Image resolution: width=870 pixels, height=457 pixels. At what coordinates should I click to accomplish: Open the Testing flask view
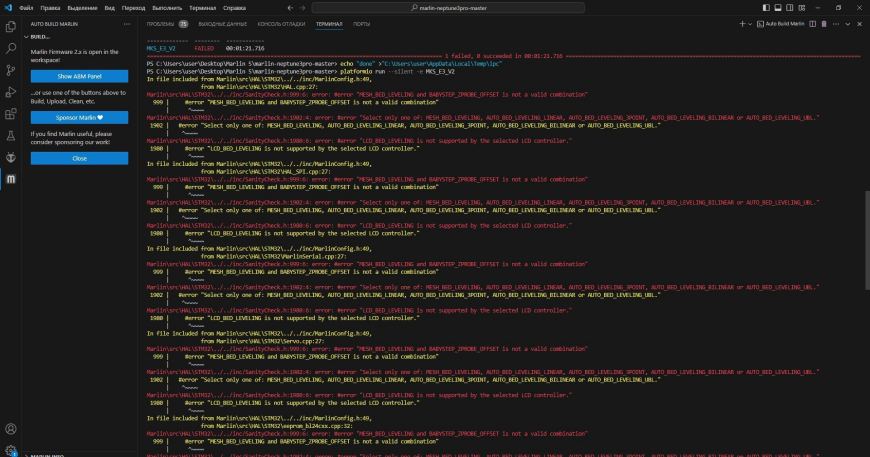coord(11,136)
